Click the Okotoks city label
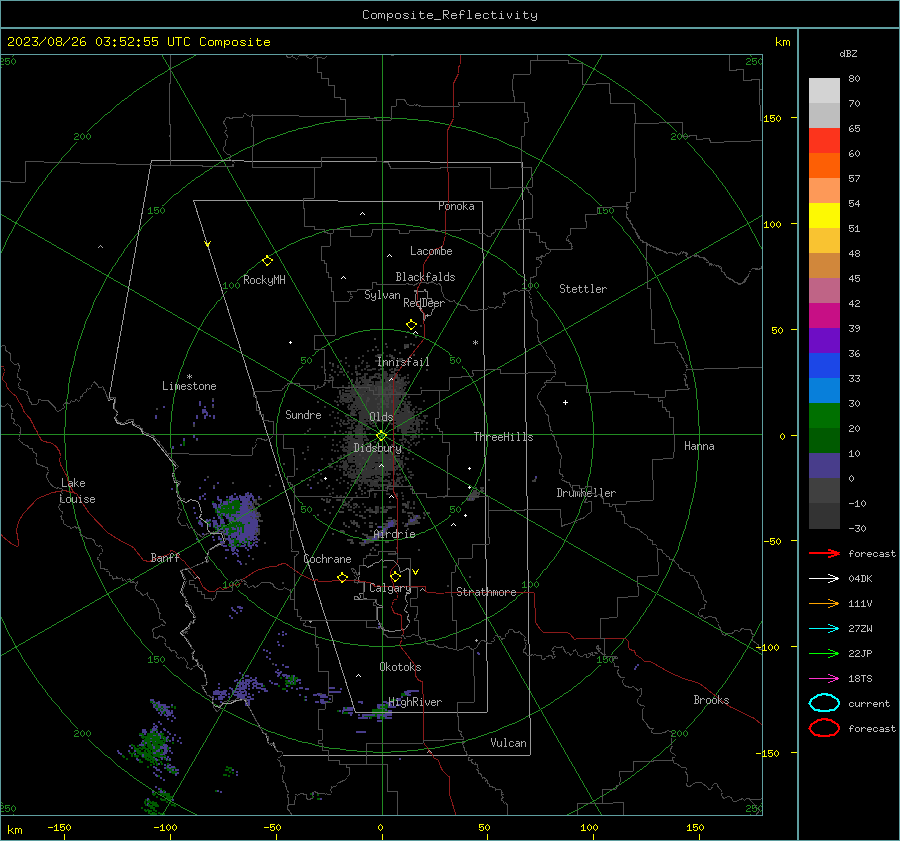 pos(400,667)
